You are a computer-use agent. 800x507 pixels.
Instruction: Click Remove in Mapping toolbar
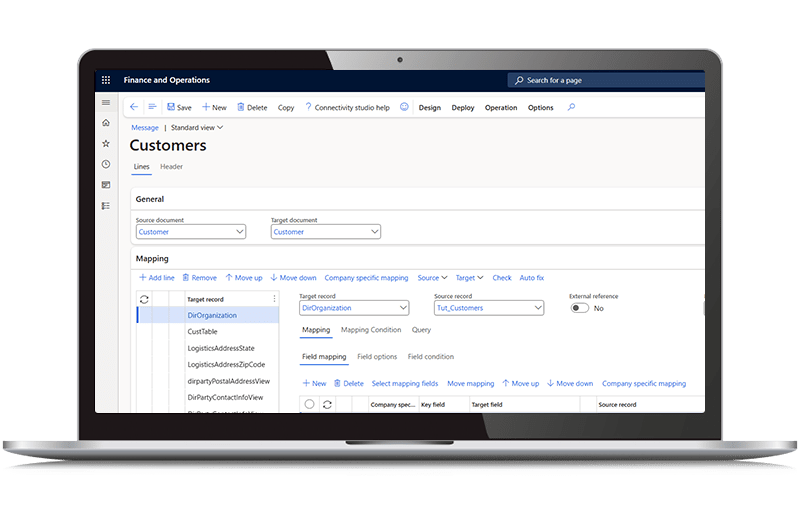[x=199, y=278]
